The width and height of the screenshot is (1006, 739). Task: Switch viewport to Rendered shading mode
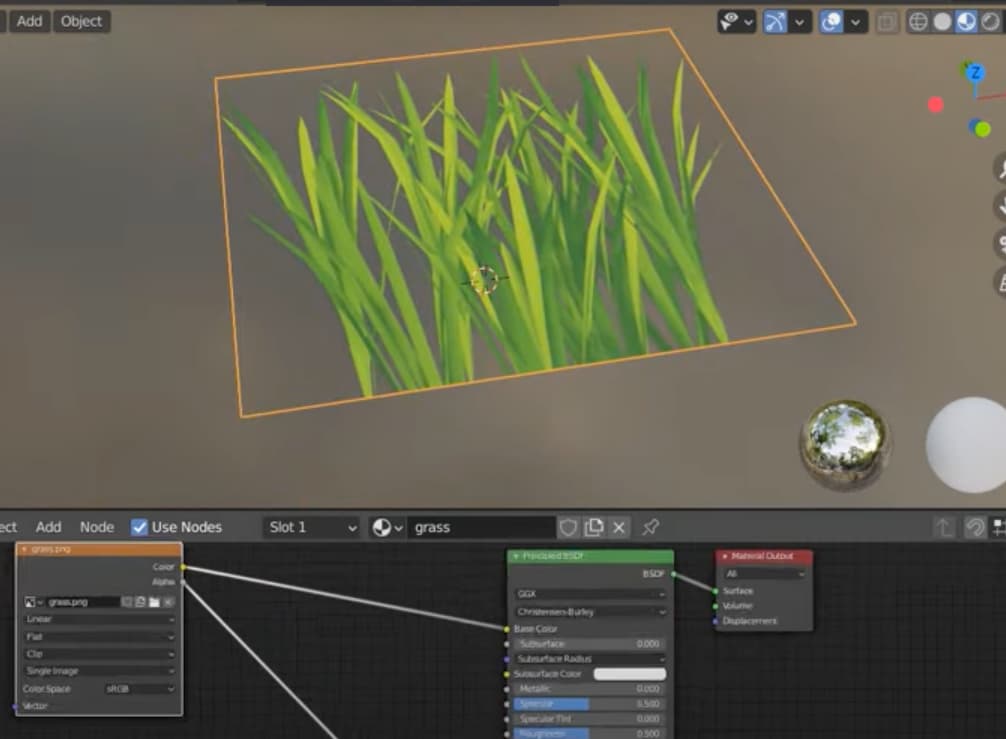pos(992,21)
